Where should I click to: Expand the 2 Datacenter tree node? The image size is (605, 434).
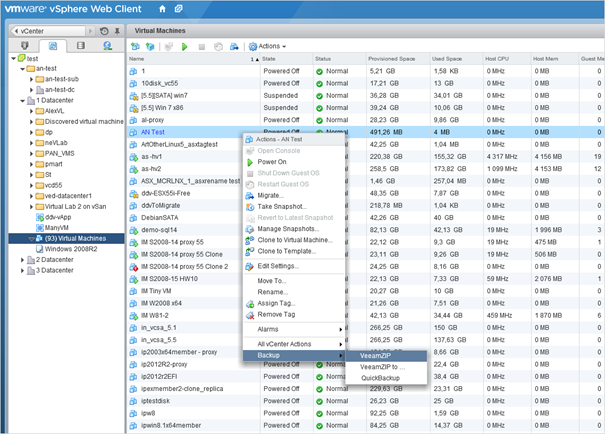tap(22, 260)
